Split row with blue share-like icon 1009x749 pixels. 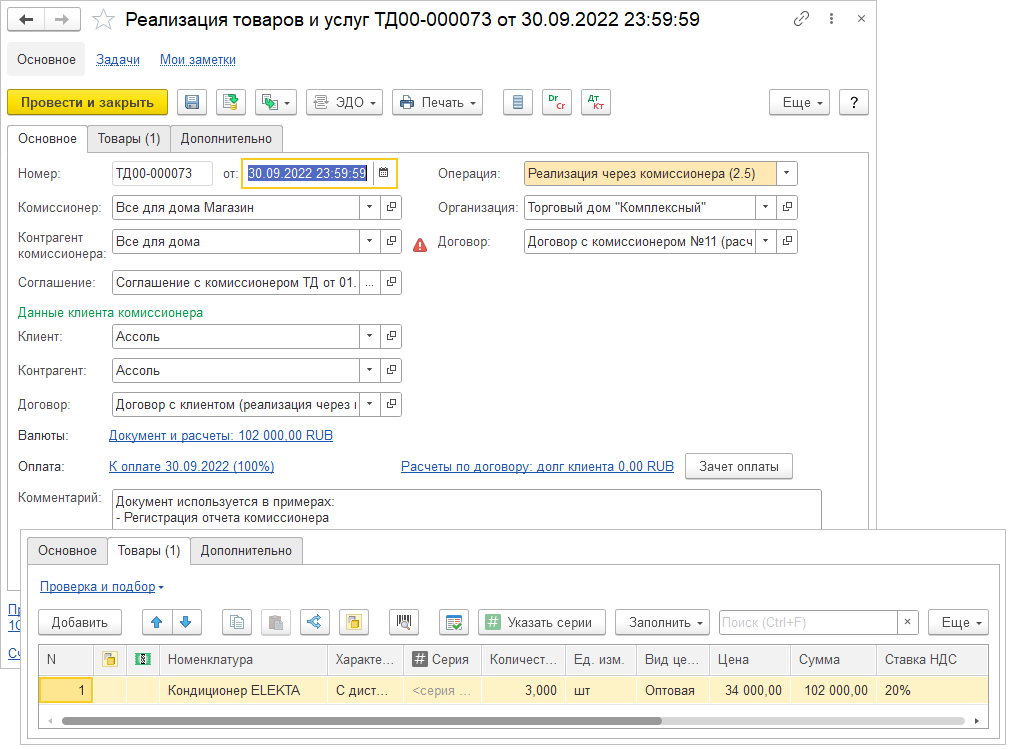pyautogui.click(x=315, y=622)
